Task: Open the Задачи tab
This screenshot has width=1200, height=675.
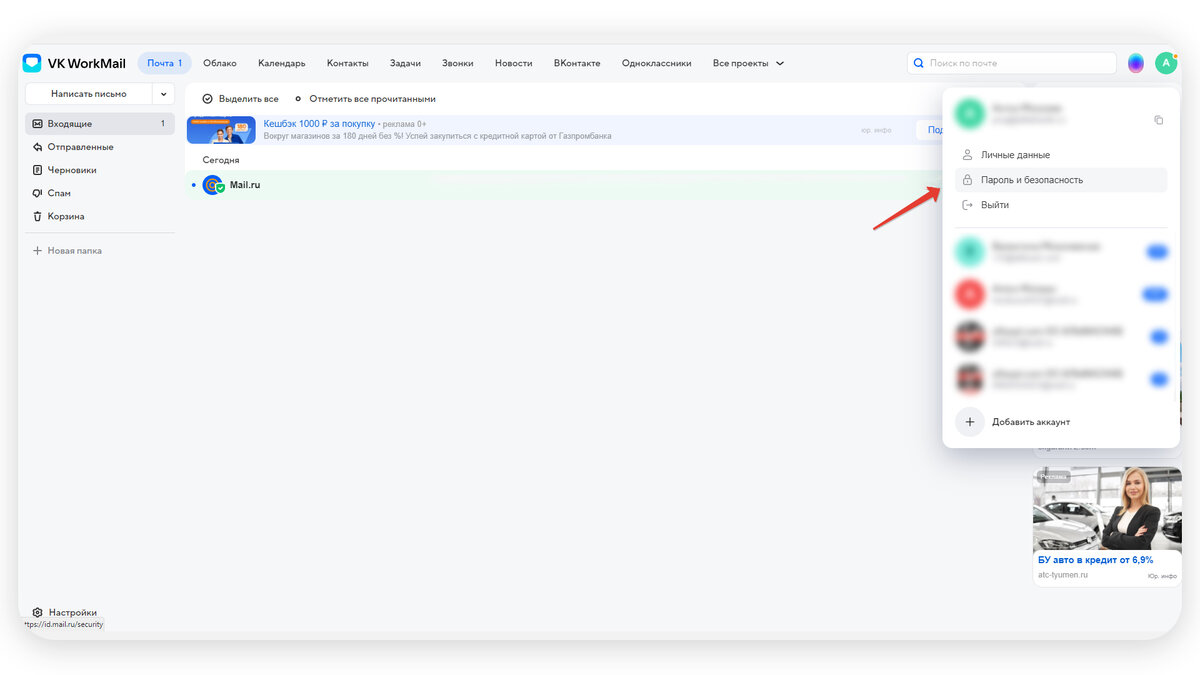Action: point(405,63)
